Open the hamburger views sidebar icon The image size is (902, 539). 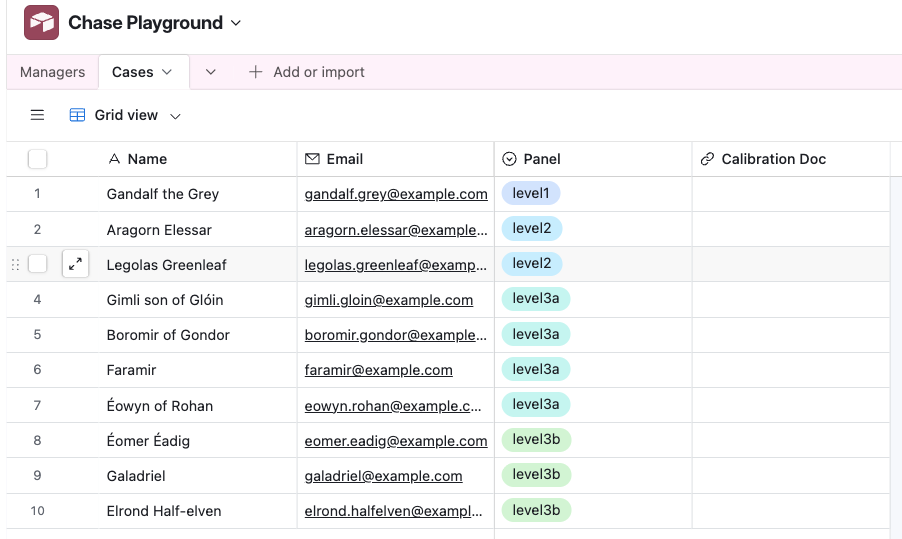(x=37, y=115)
